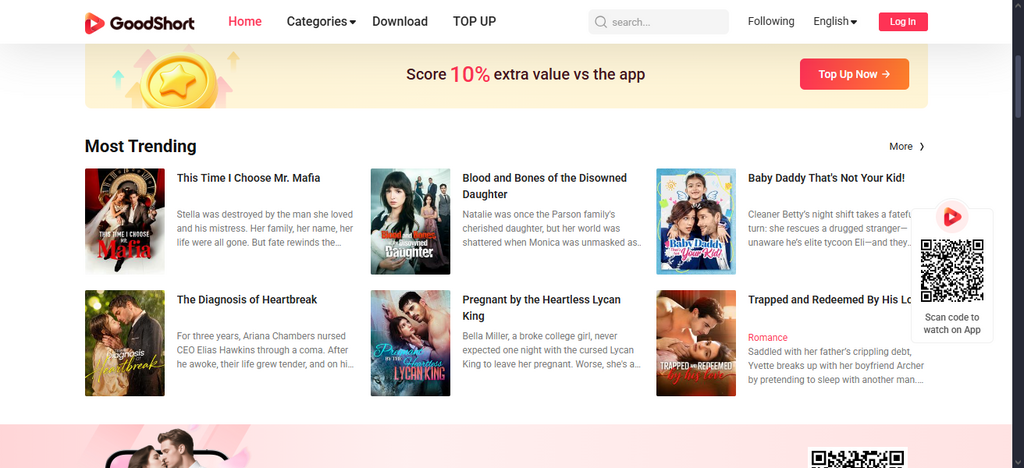Click the search magnifier icon
Image resolution: width=1024 pixels, height=468 pixels.
tap(600, 22)
